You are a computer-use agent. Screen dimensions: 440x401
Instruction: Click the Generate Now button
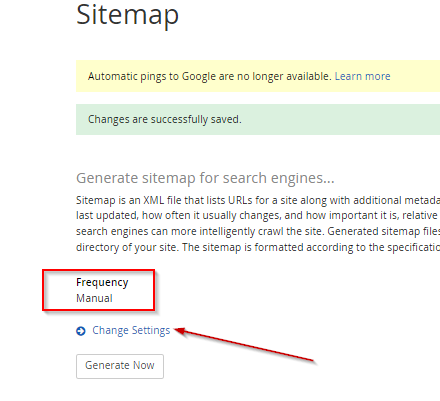tap(120, 366)
